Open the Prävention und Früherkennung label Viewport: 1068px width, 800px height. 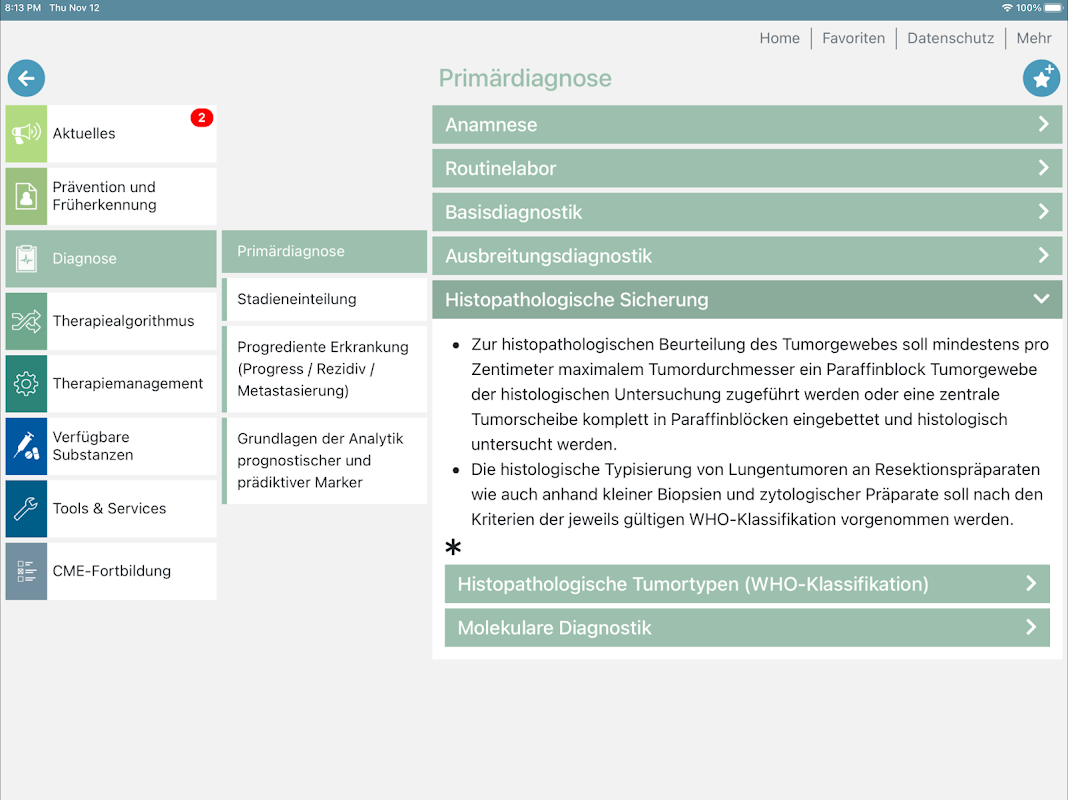click(104, 196)
